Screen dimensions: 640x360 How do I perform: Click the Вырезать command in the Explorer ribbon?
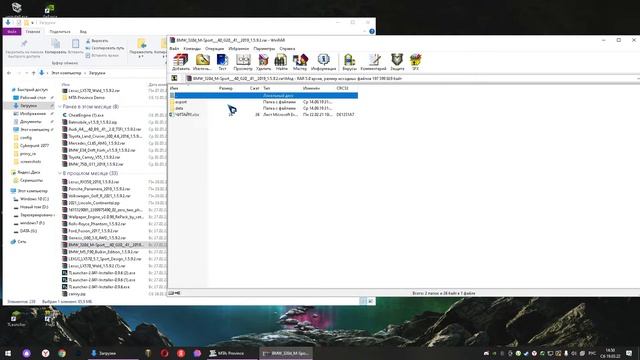point(97,41)
